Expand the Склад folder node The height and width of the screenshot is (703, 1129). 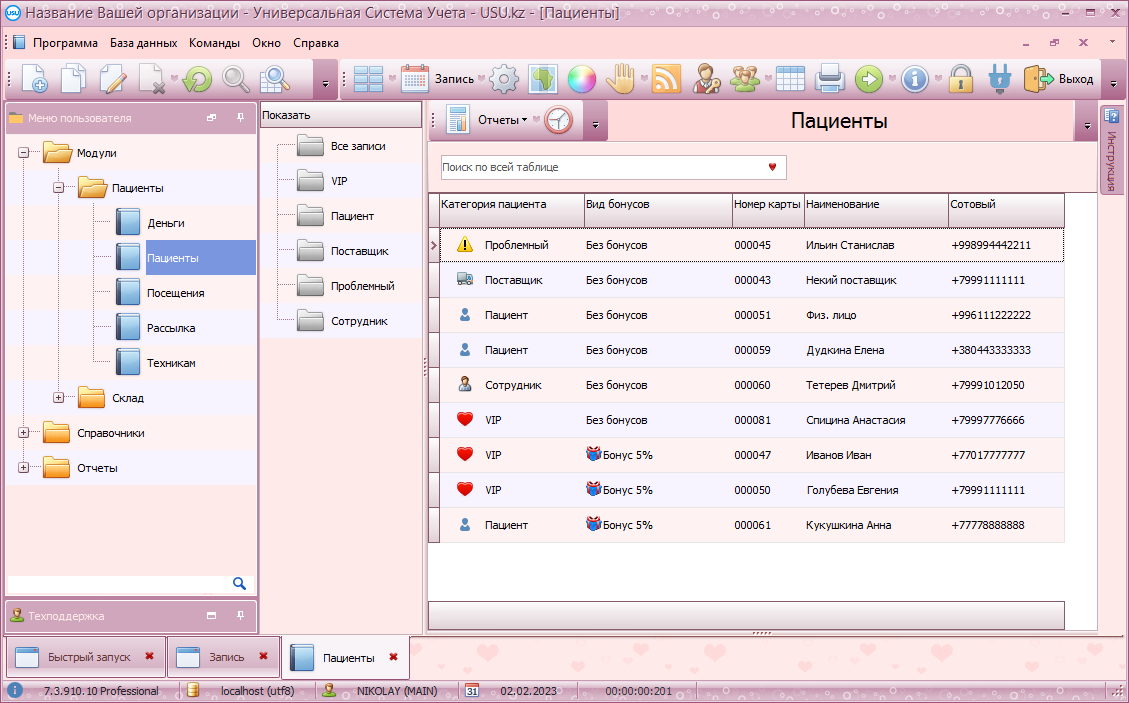click(x=58, y=398)
